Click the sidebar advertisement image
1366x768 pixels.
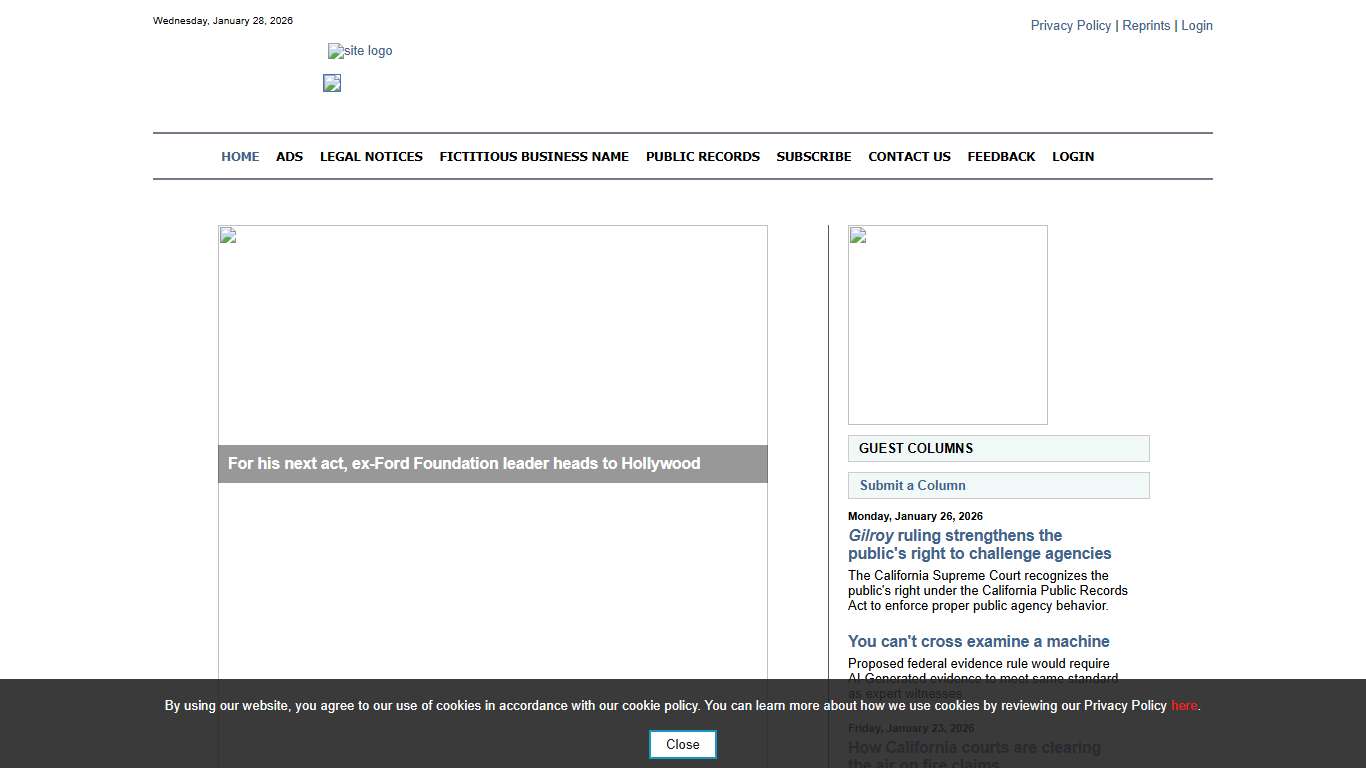pyautogui.click(x=947, y=325)
